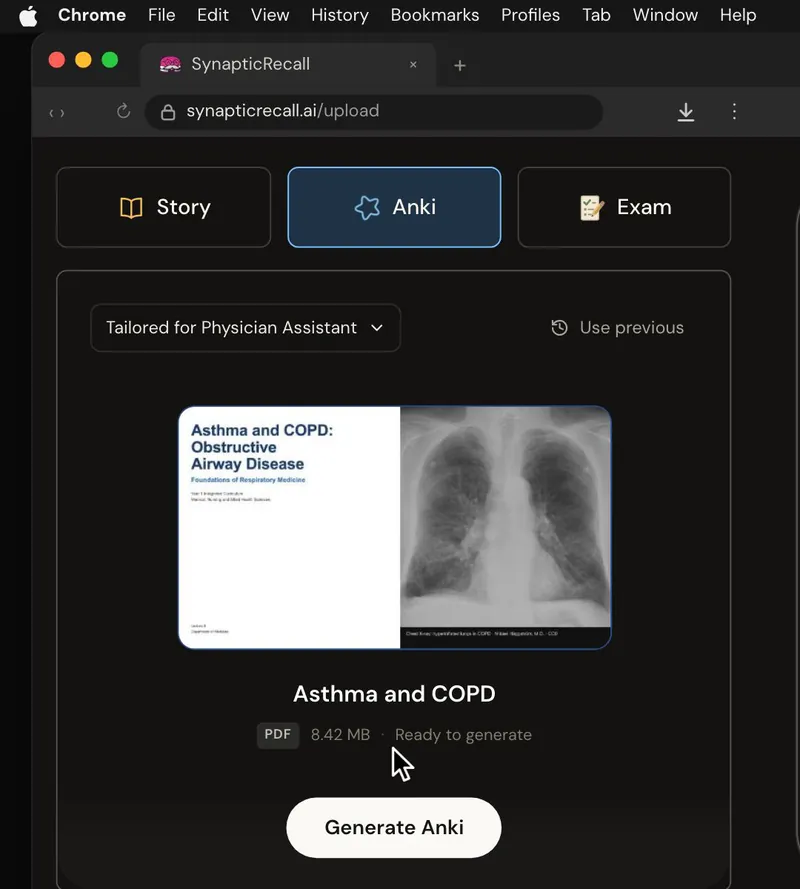This screenshot has width=800, height=889.
Task: Switch to Exam mode
Action: click(624, 208)
